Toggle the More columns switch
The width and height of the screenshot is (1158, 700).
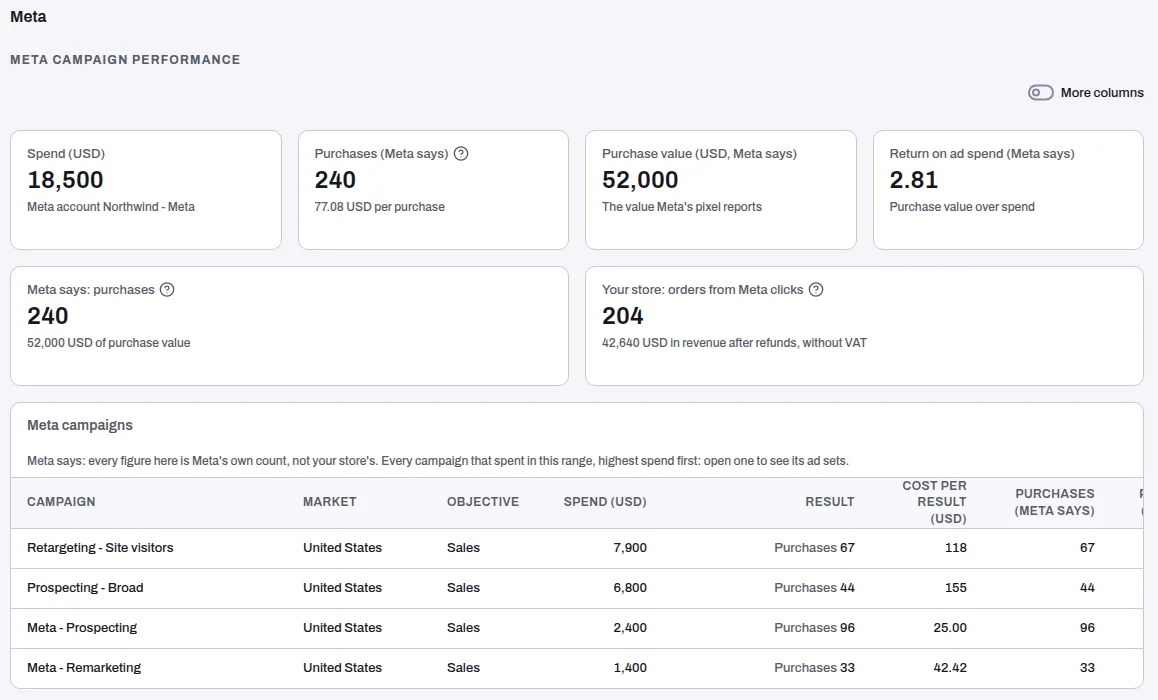pyautogui.click(x=1041, y=92)
